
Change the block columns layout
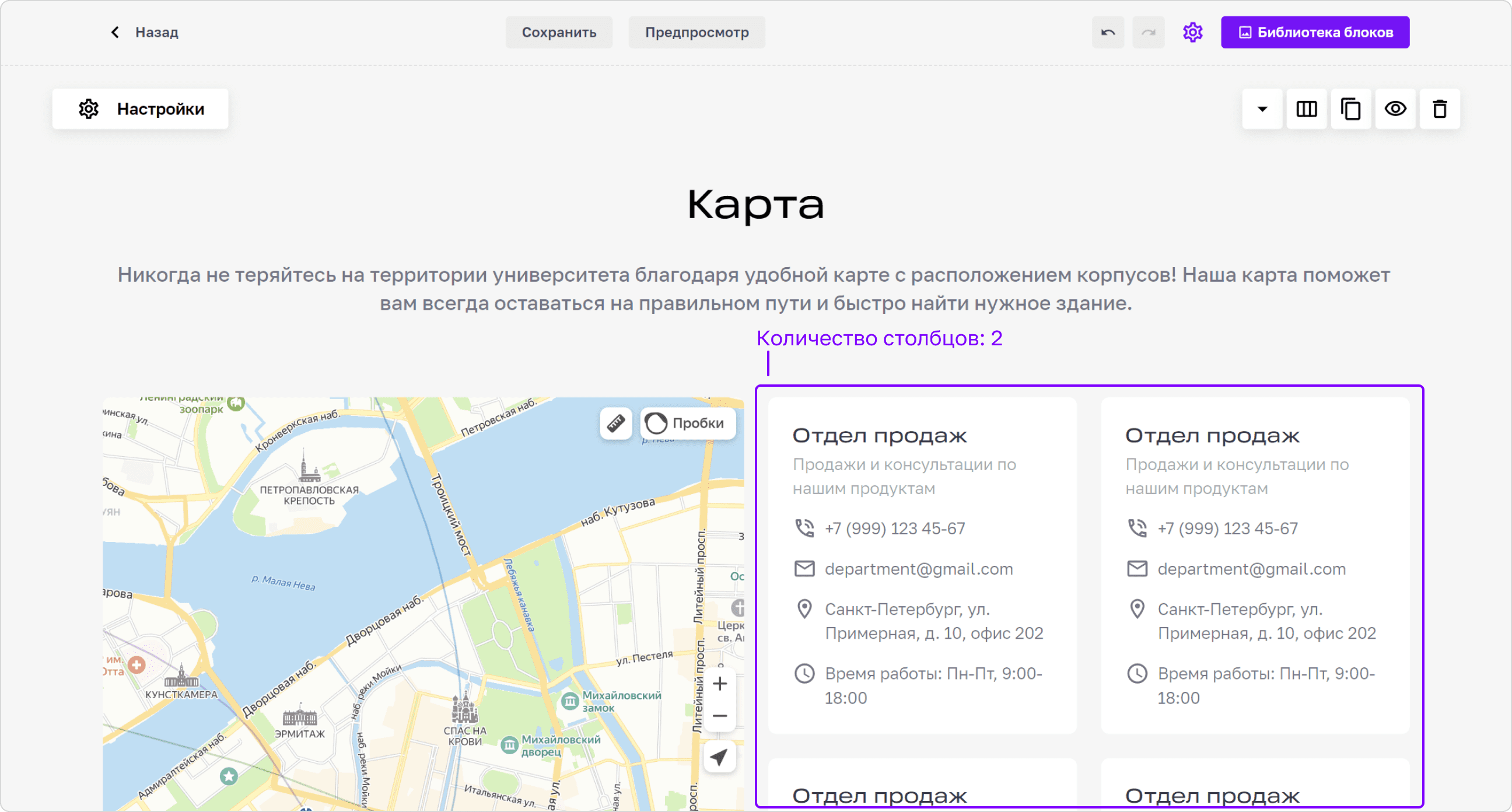(x=1307, y=108)
